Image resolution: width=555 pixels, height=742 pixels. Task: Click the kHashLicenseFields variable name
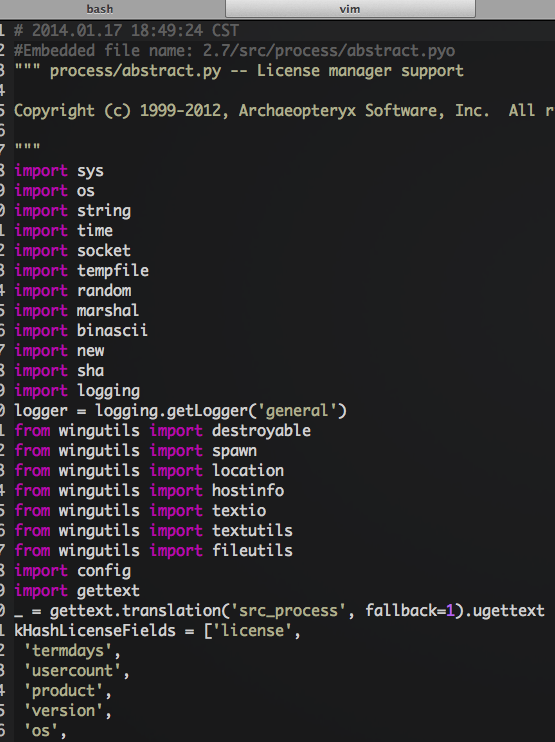[x=95, y=630]
